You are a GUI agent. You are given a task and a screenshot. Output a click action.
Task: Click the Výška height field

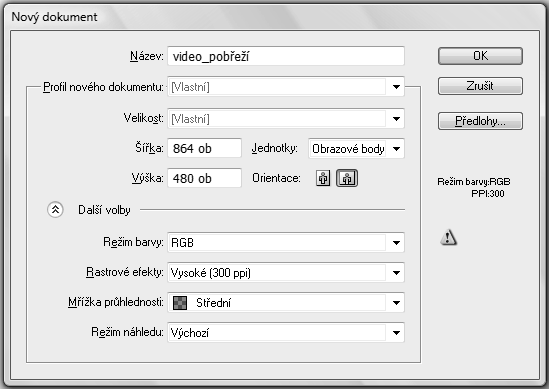tap(204, 178)
